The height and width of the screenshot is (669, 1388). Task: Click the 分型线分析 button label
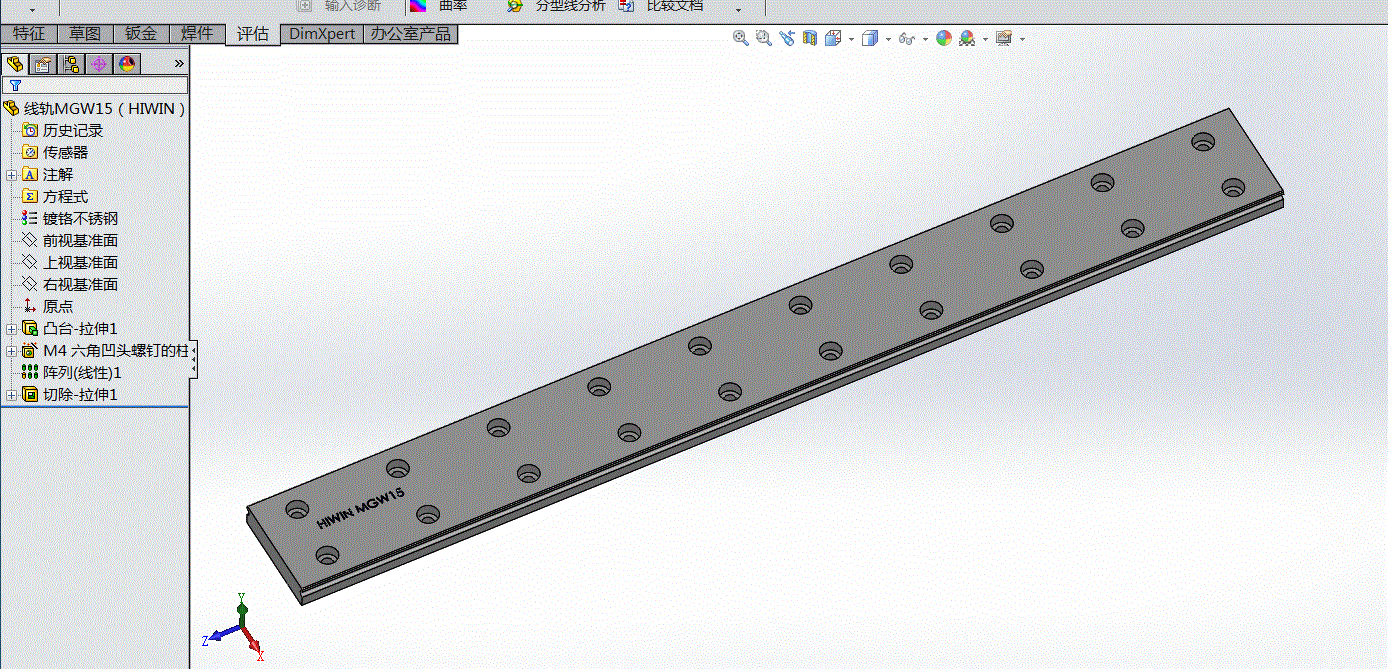[570, 6]
